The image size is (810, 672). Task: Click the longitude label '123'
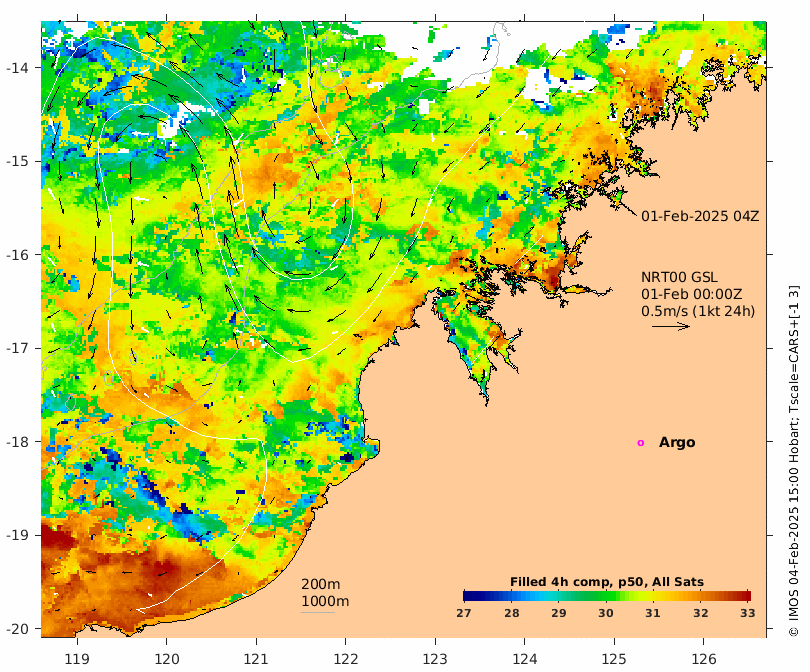(435, 659)
